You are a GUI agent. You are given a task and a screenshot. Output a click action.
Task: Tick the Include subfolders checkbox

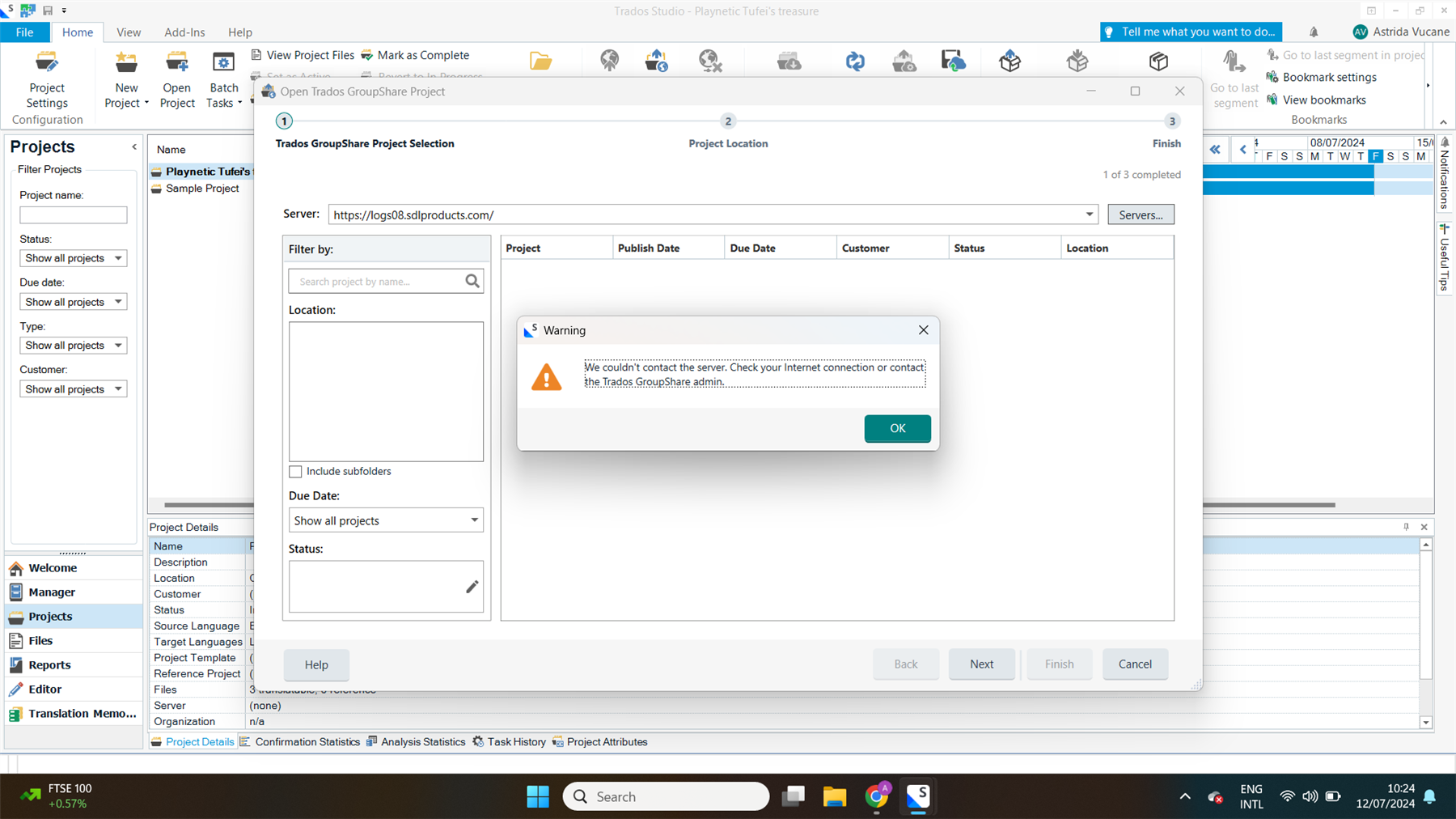295,472
